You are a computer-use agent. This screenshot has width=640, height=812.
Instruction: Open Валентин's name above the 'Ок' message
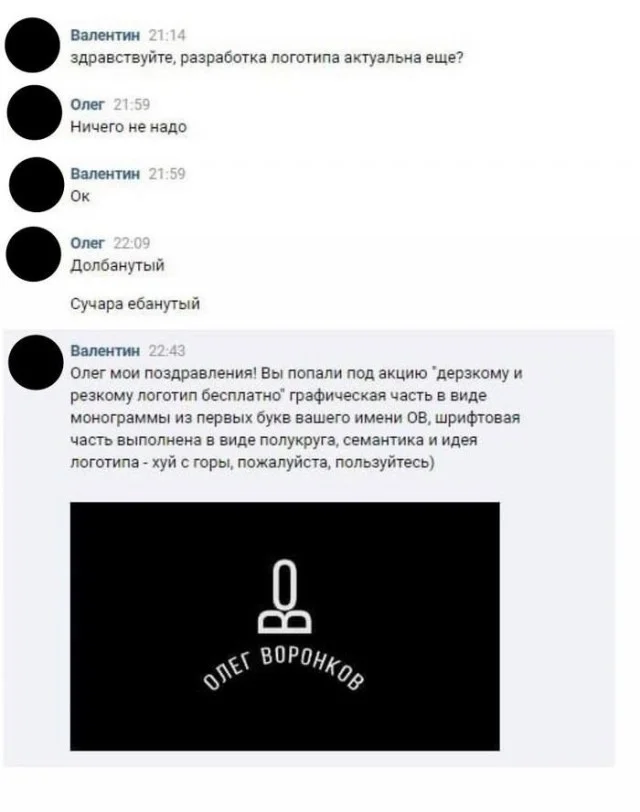click(105, 174)
